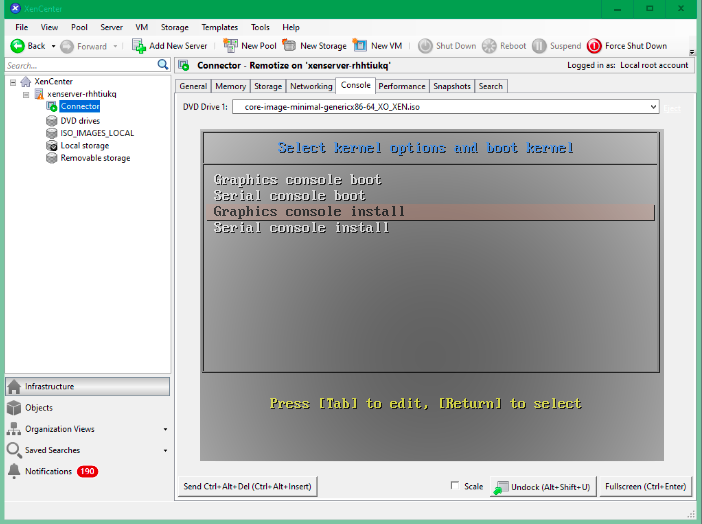Open the Templates menu
The height and width of the screenshot is (524, 702).
coord(219,27)
